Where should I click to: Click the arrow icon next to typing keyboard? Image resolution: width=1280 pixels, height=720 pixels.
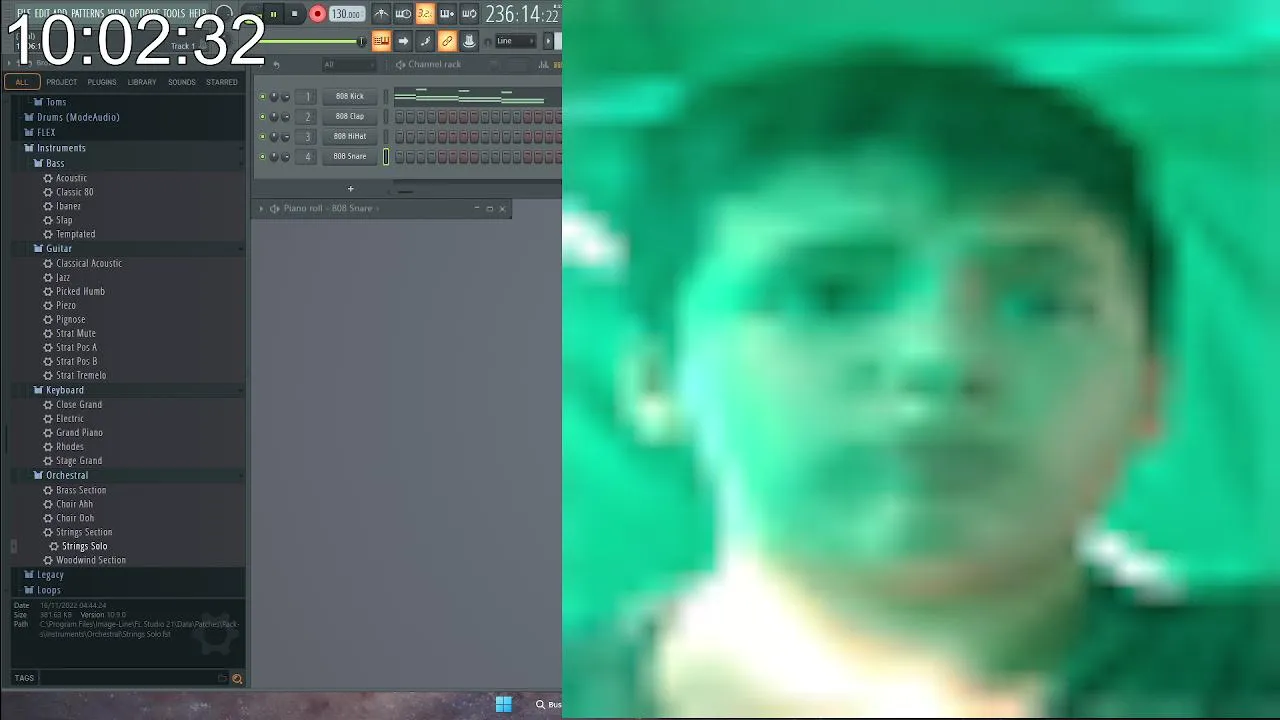(x=403, y=41)
